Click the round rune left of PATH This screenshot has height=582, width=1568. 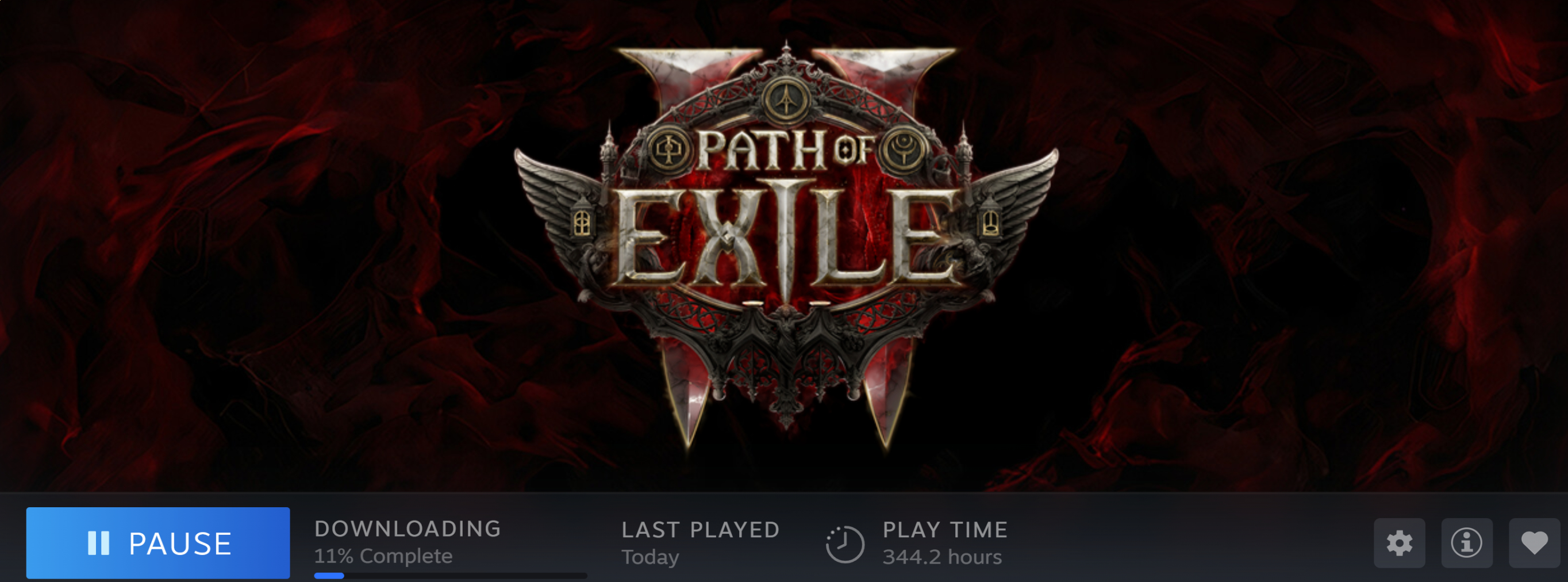click(x=668, y=149)
